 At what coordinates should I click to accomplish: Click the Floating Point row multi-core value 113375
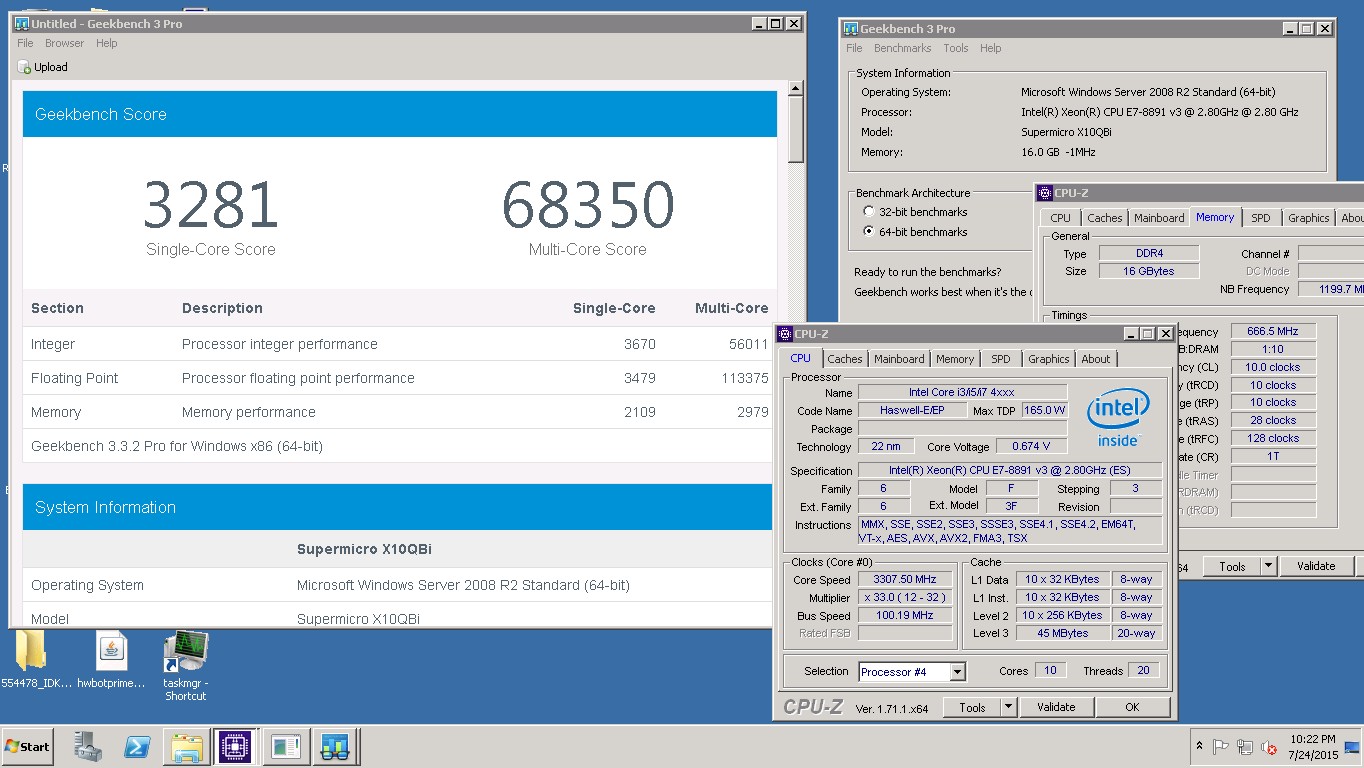[744, 378]
